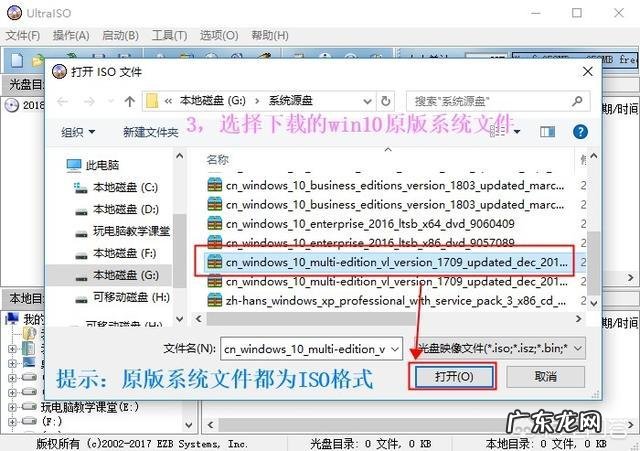Open the 操作(A) menu in UltraISO
The width and height of the screenshot is (640, 451).
(71, 36)
